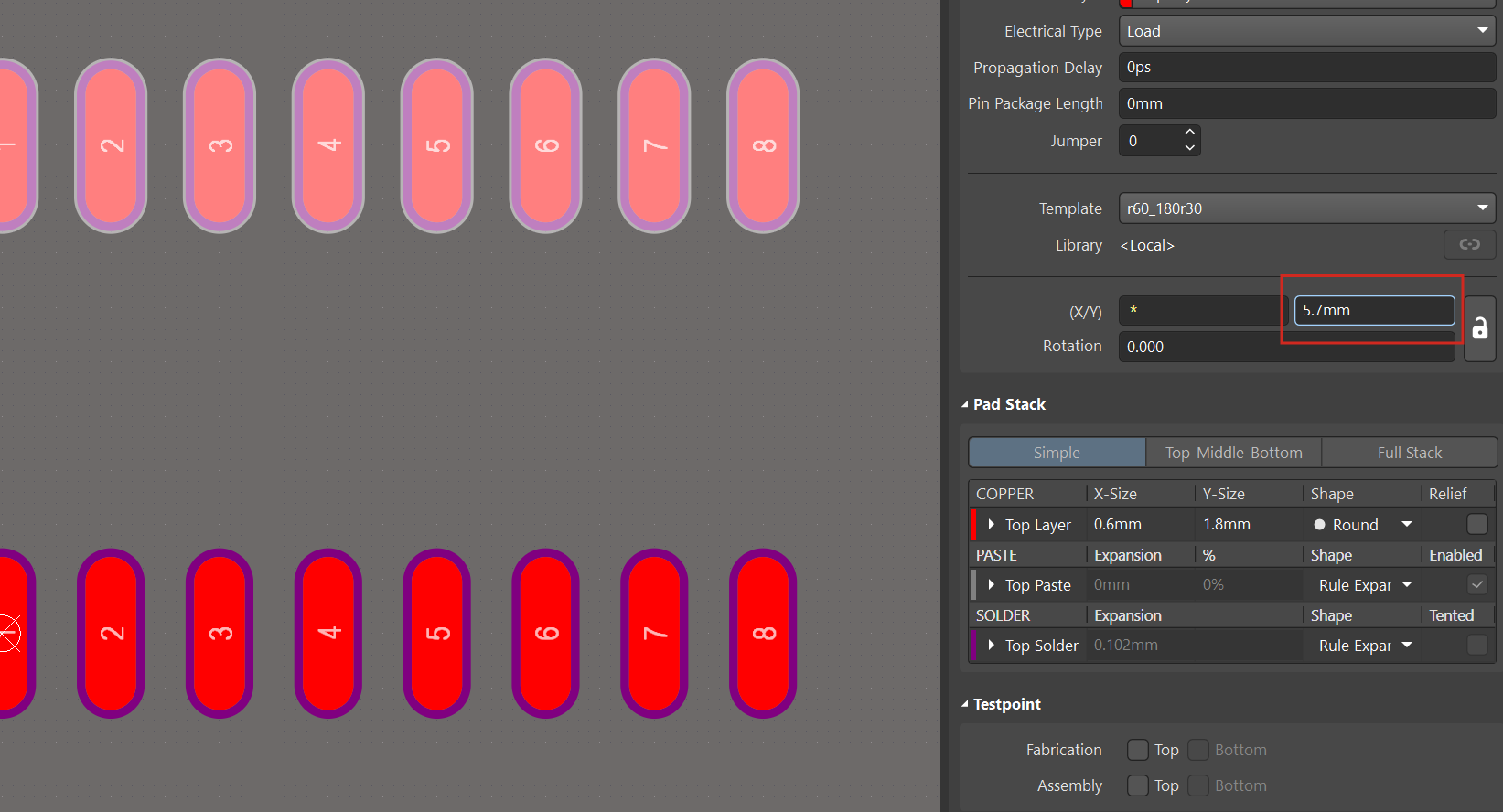The image size is (1503, 812).
Task: Toggle Top Layer Relief checkbox
Action: pyautogui.click(x=1476, y=524)
